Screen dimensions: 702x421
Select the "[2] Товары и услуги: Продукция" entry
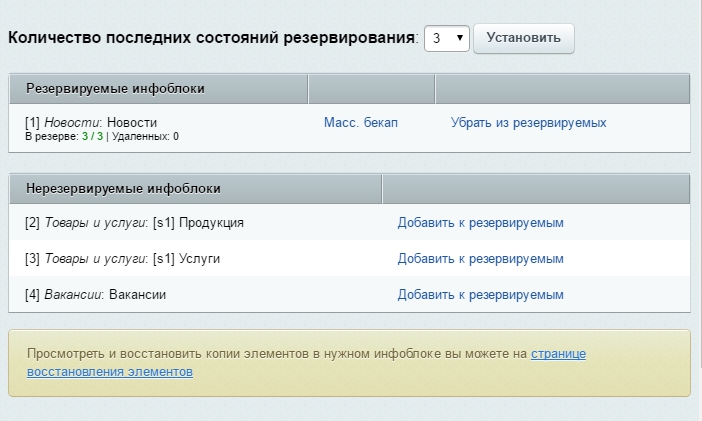point(134,223)
